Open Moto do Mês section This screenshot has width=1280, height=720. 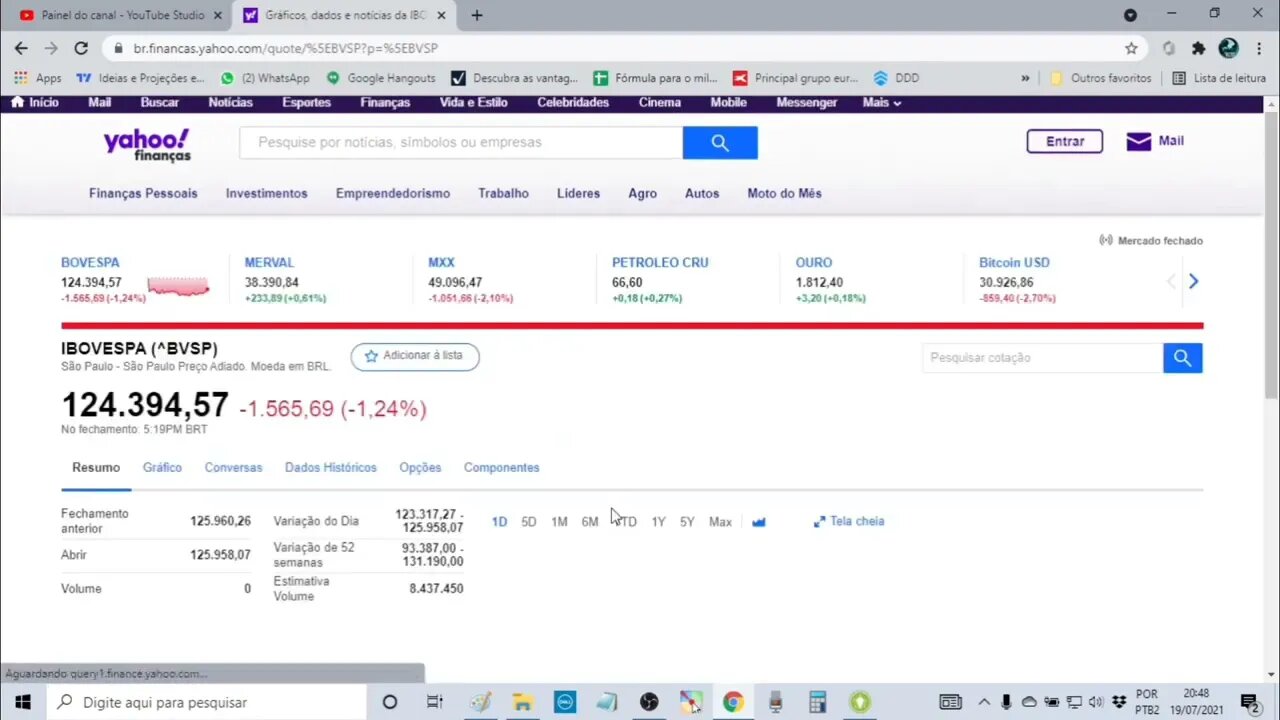[x=784, y=193]
